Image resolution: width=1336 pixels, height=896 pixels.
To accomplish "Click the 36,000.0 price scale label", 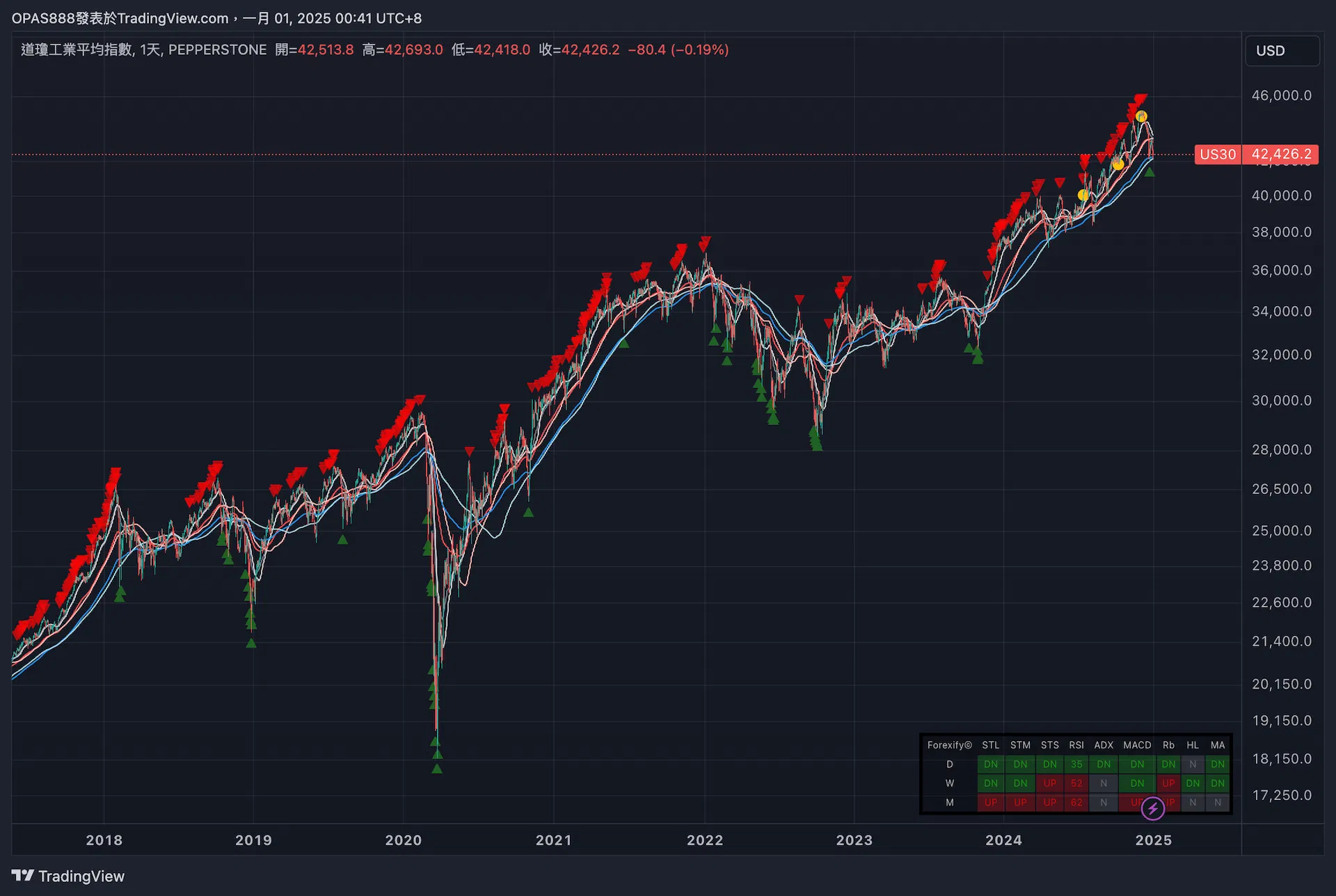I will point(1282,271).
